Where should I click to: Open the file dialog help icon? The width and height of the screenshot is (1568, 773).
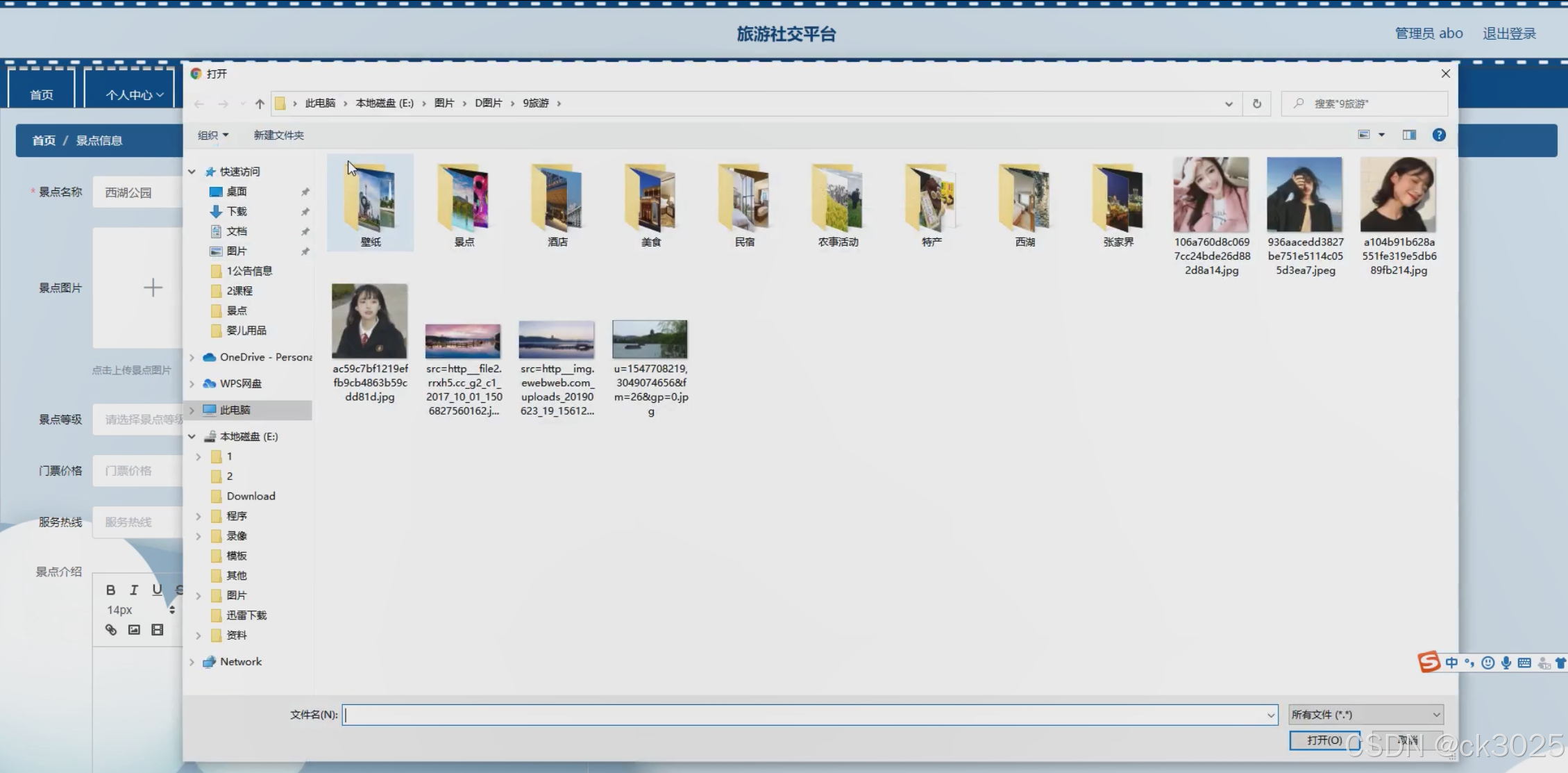(1439, 135)
